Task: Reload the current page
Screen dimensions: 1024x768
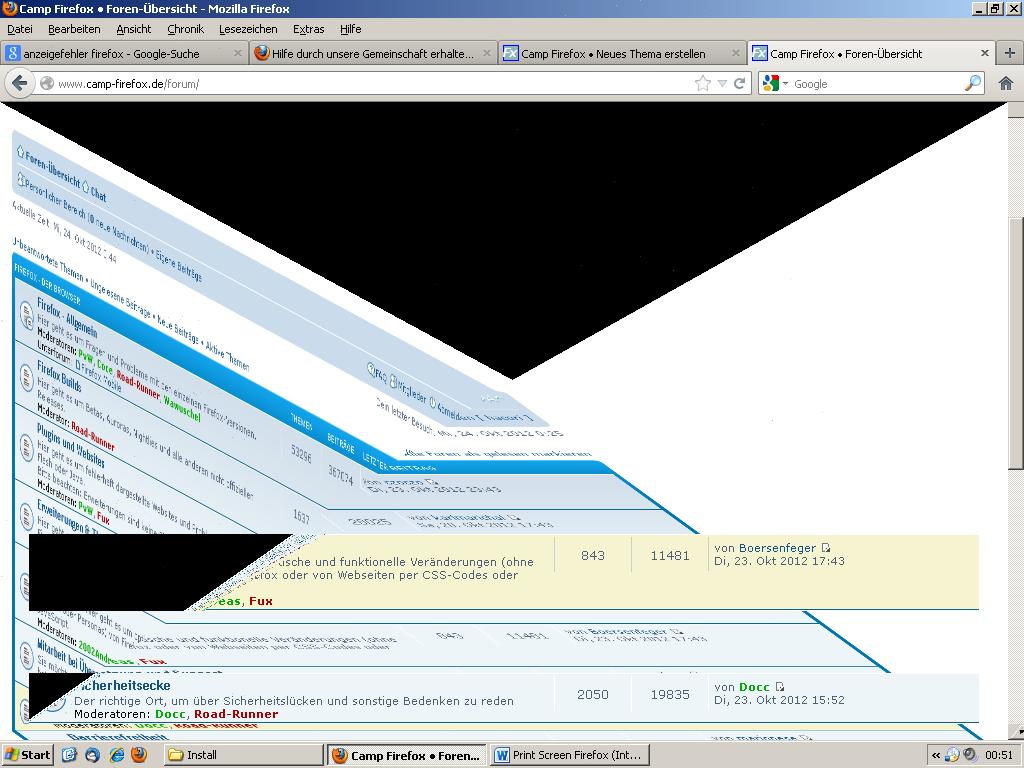Action: pyautogui.click(x=740, y=84)
